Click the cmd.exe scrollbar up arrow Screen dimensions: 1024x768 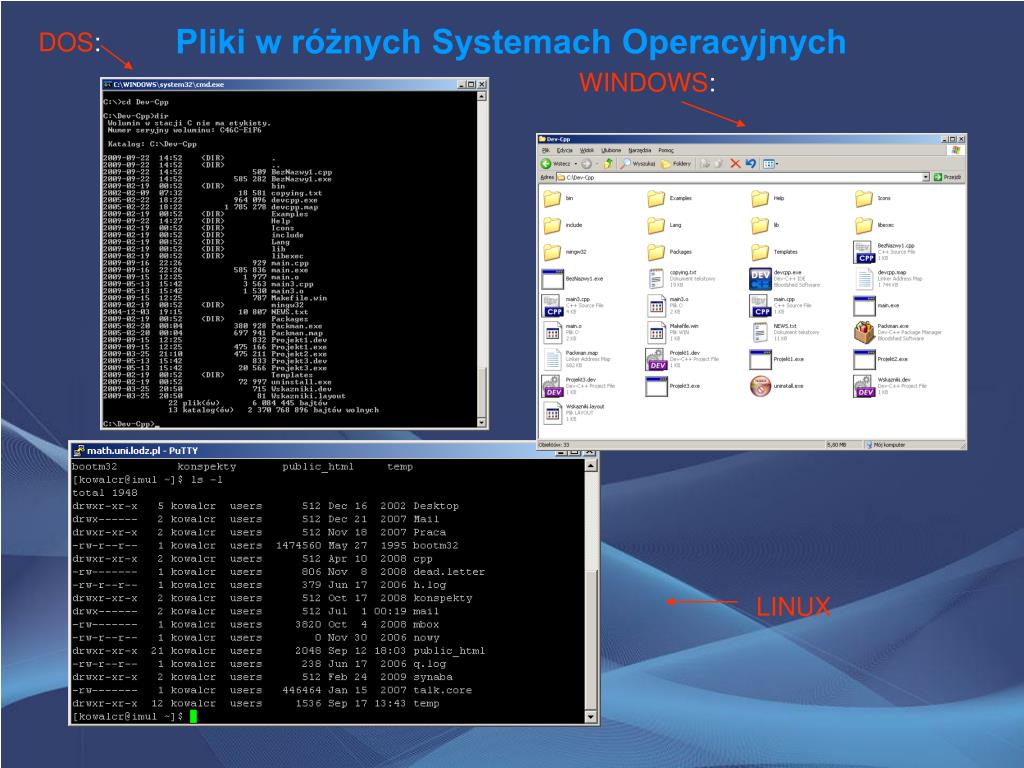point(481,96)
